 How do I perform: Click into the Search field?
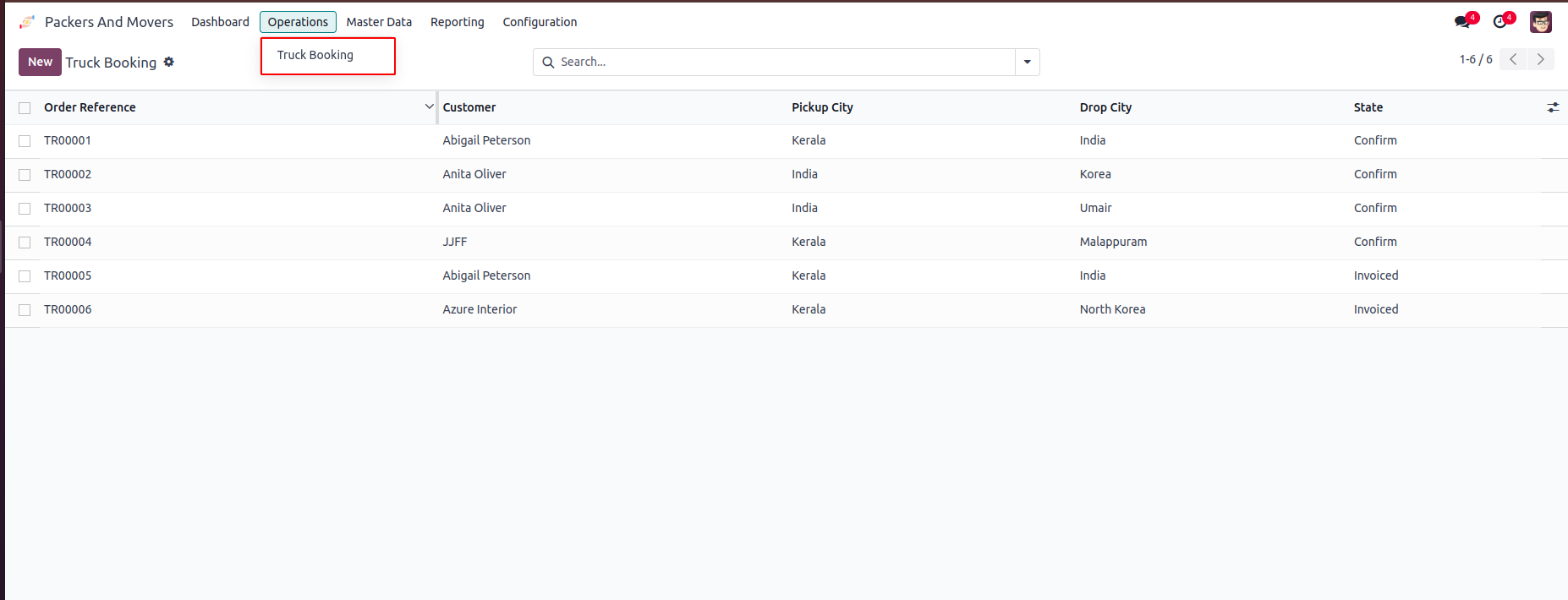coord(785,62)
